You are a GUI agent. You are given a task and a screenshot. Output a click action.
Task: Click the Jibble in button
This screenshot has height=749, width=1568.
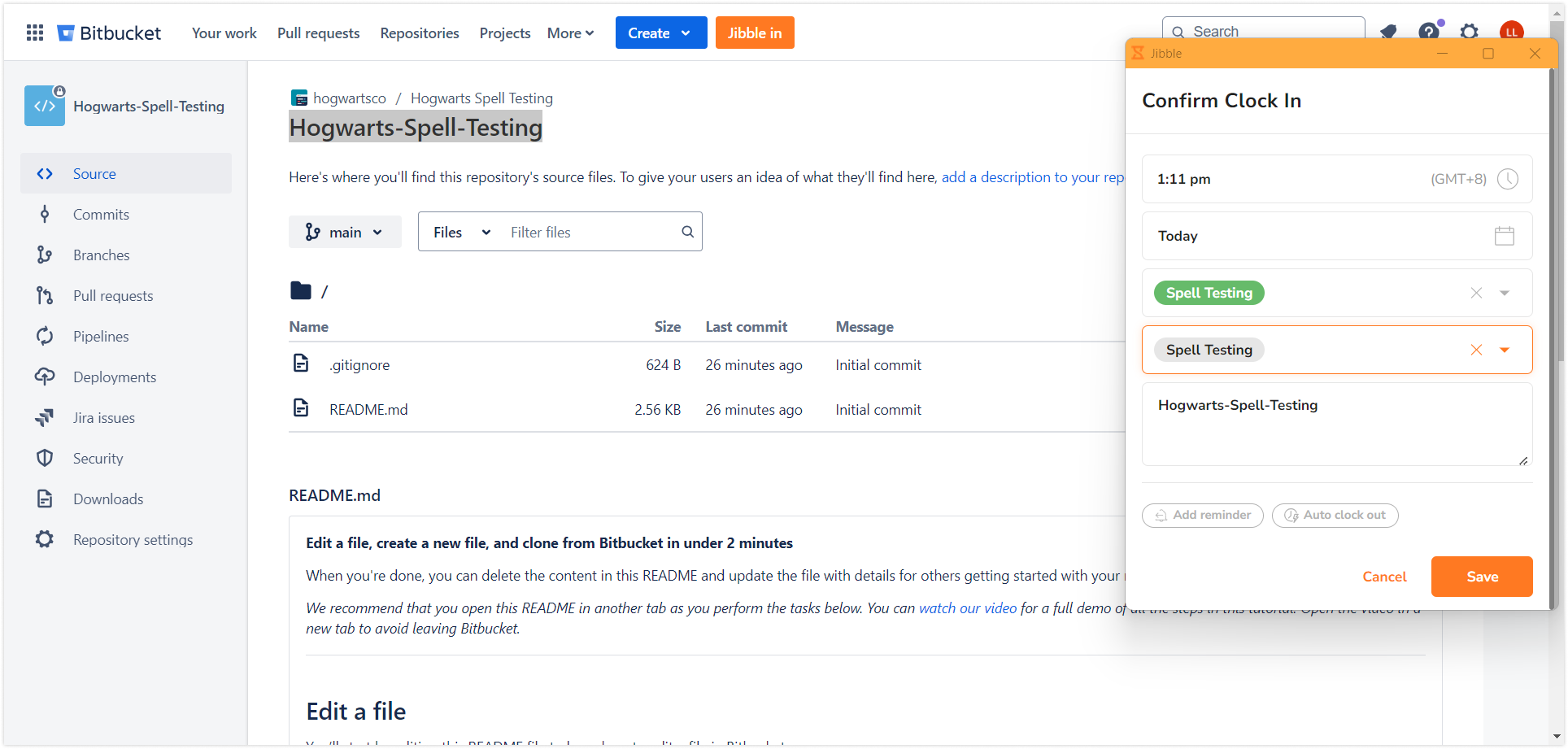(x=755, y=33)
